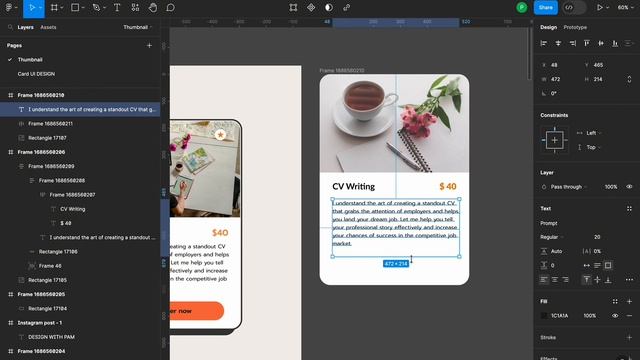640x360 pixels.
Task: Open the Figma main menu icon
Action: (x=9, y=7)
